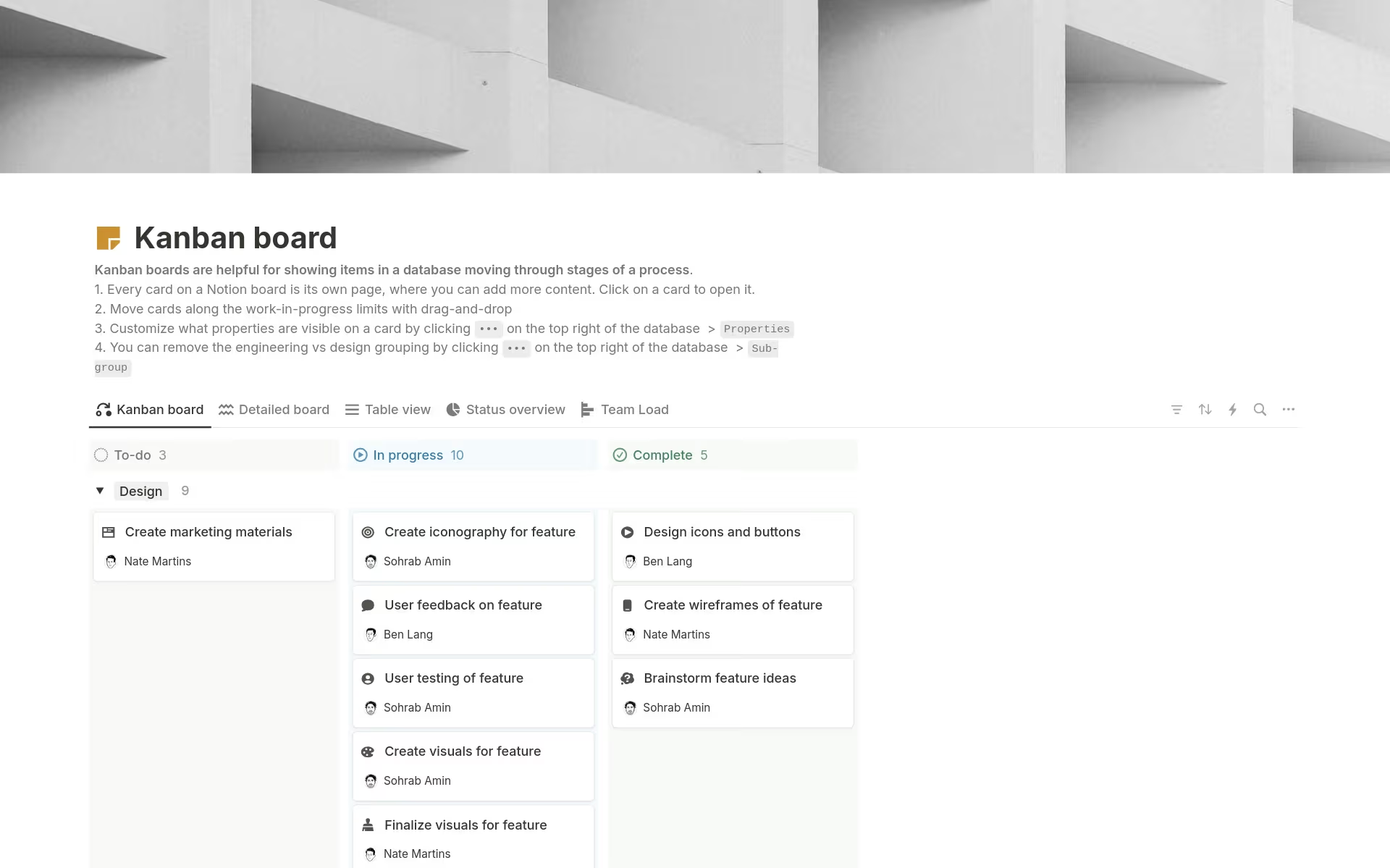Collapse the Design group triangle
The width and height of the screenshot is (1390, 868).
100,491
